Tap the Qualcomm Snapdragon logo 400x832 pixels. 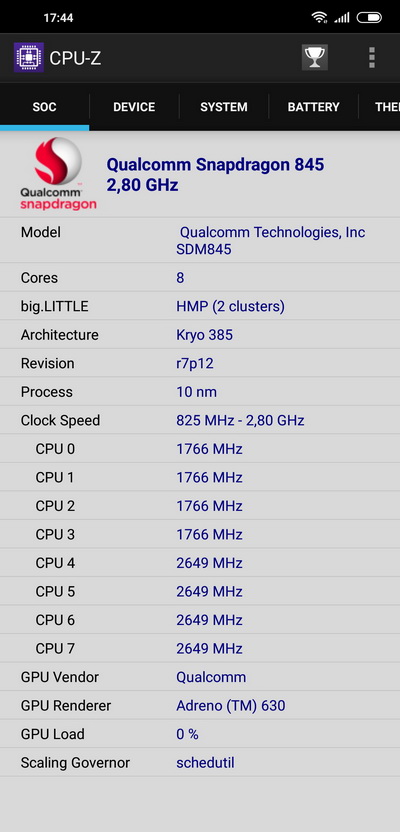pos(58,174)
